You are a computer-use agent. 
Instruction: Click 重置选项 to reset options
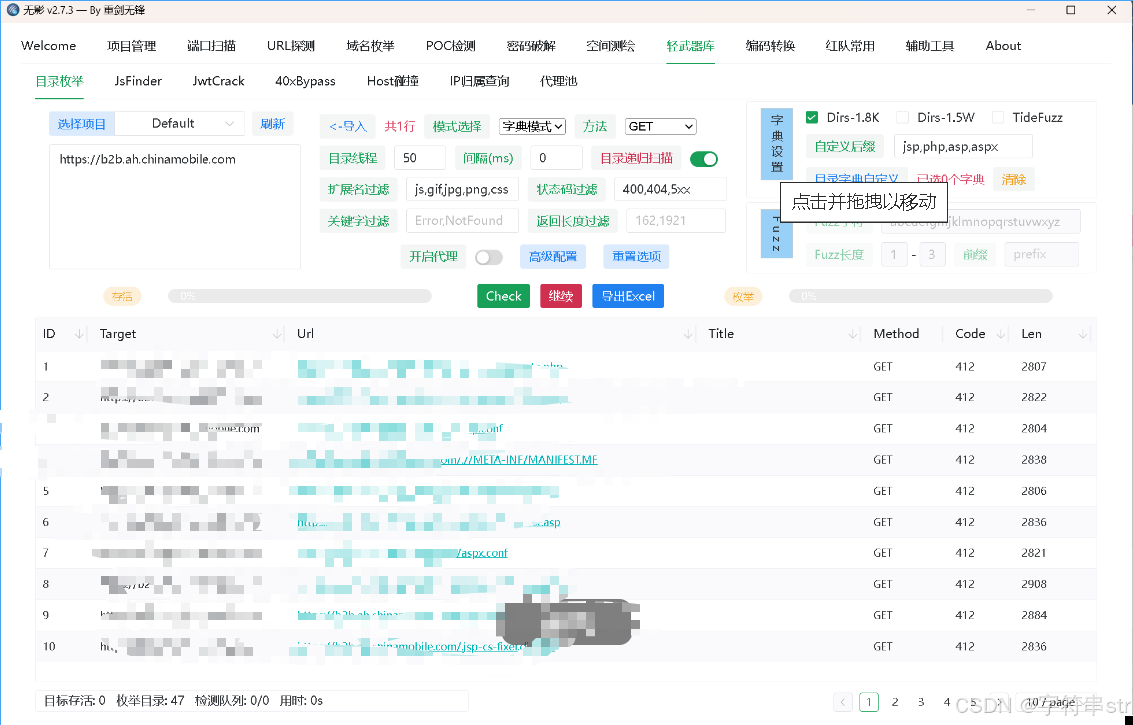click(x=636, y=256)
